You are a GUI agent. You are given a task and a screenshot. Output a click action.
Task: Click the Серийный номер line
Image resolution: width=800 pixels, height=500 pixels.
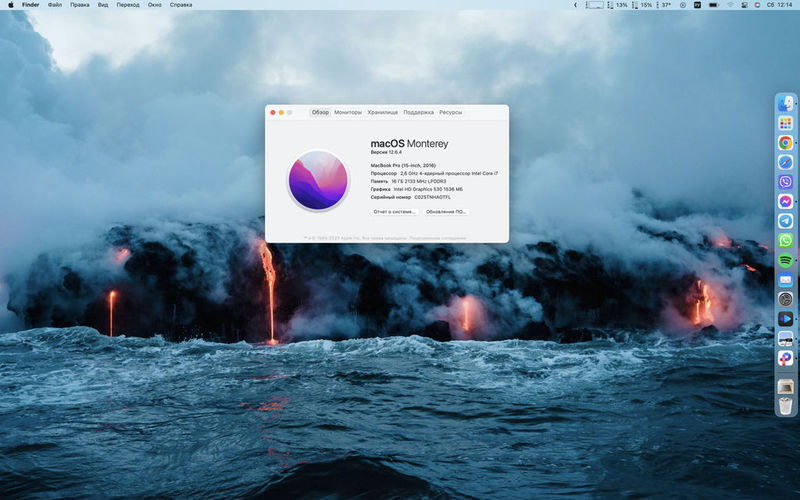tap(411, 197)
